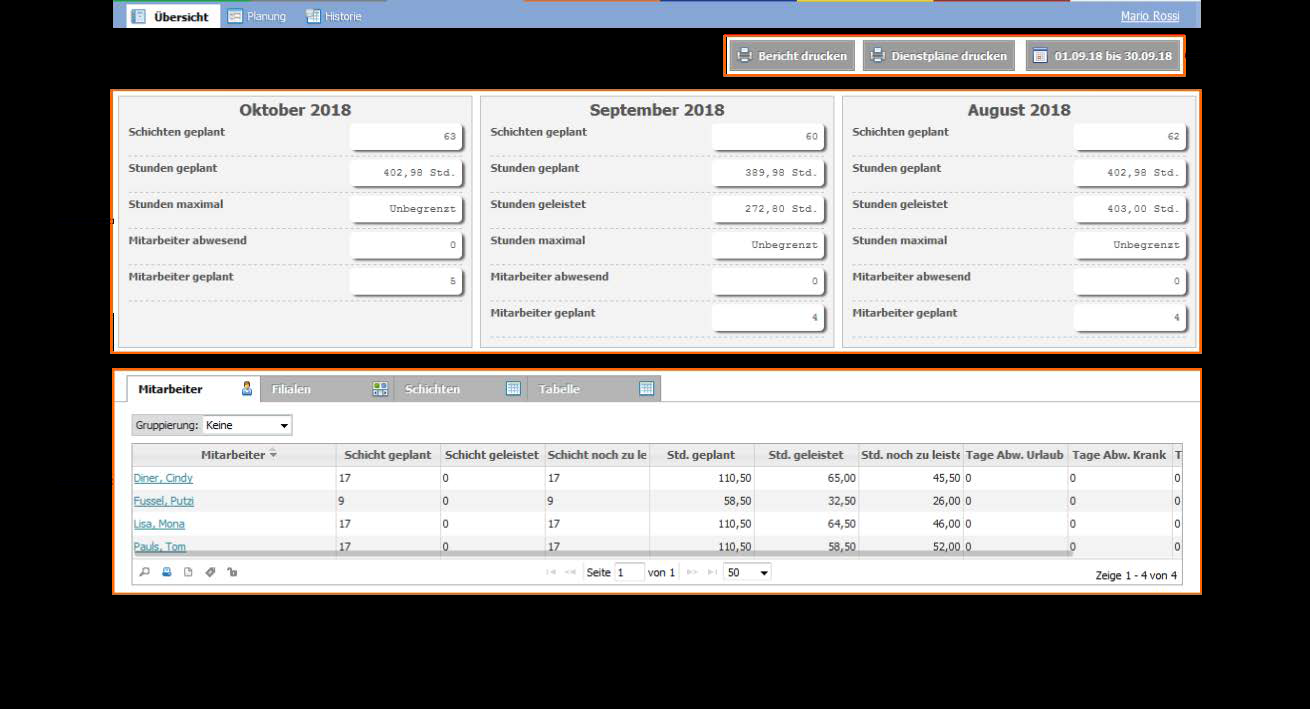Click the August 2018 Stunden geleistet value 403,00 Std.
This screenshot has width=1310, height=709.
tap(1130, 209)
